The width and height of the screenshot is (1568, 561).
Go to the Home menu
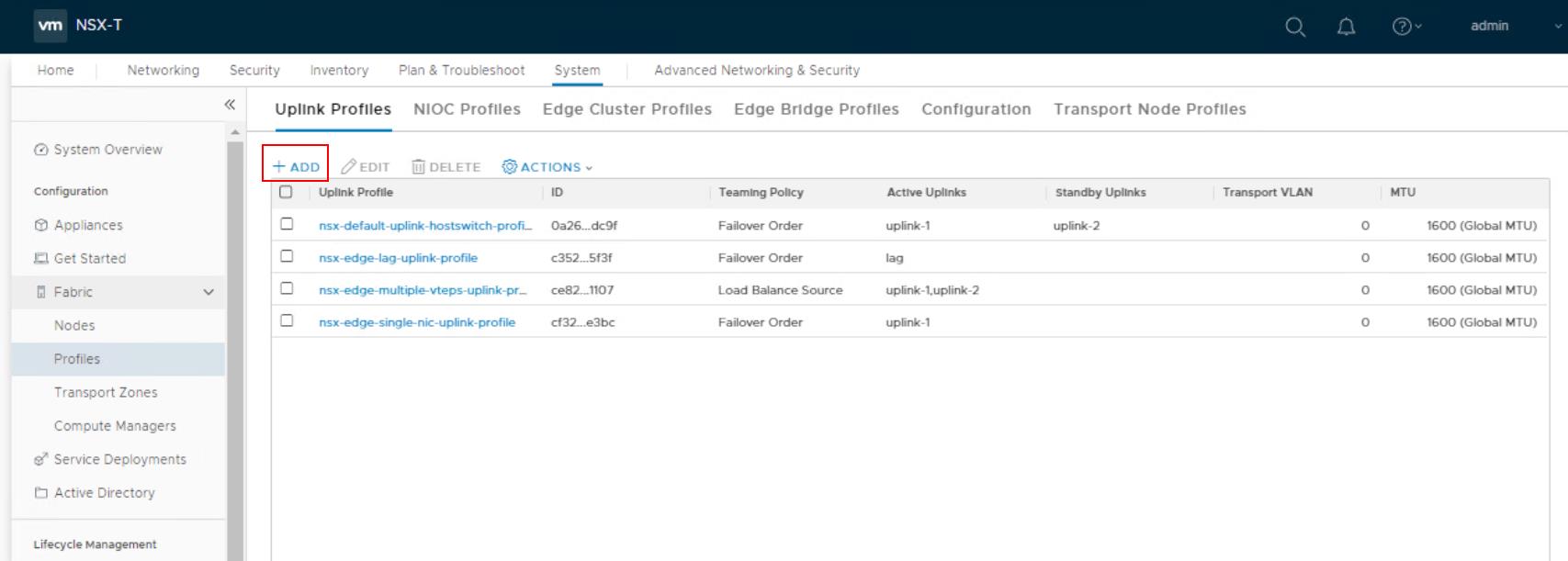click(55, 70)
